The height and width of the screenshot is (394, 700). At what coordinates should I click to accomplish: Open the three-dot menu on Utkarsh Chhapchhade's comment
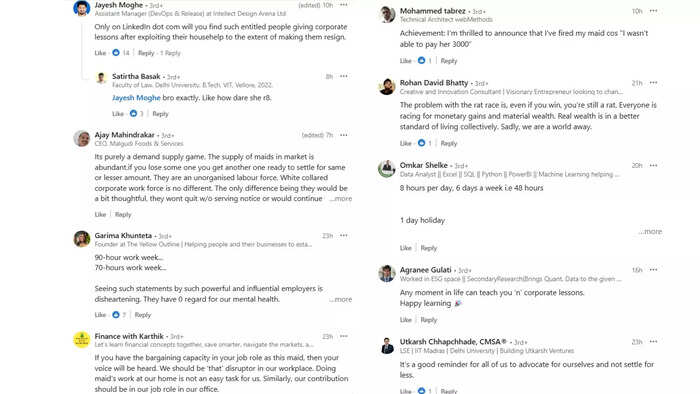tap(653, 342)
